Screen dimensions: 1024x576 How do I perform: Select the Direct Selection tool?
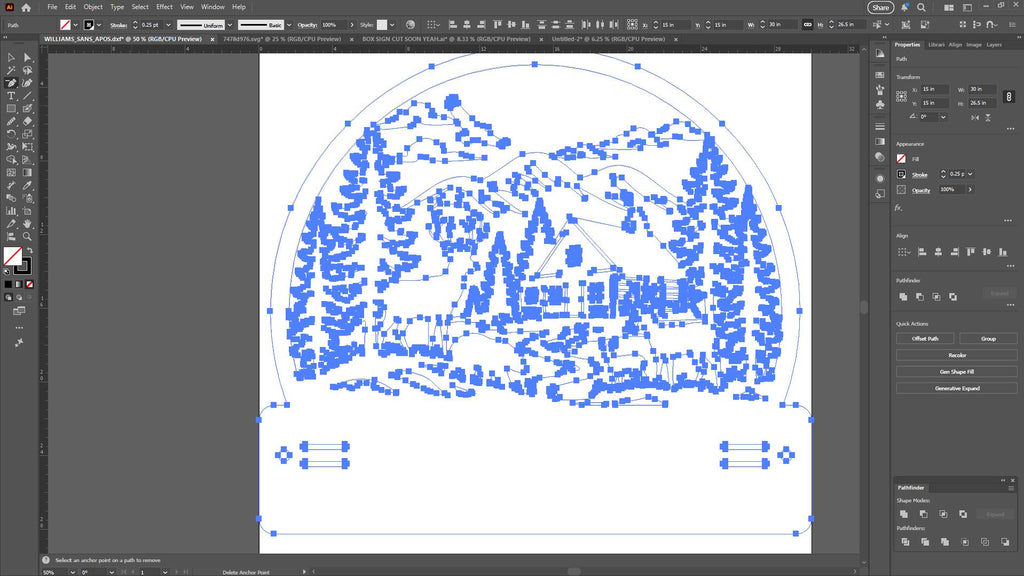click(27, 57)
